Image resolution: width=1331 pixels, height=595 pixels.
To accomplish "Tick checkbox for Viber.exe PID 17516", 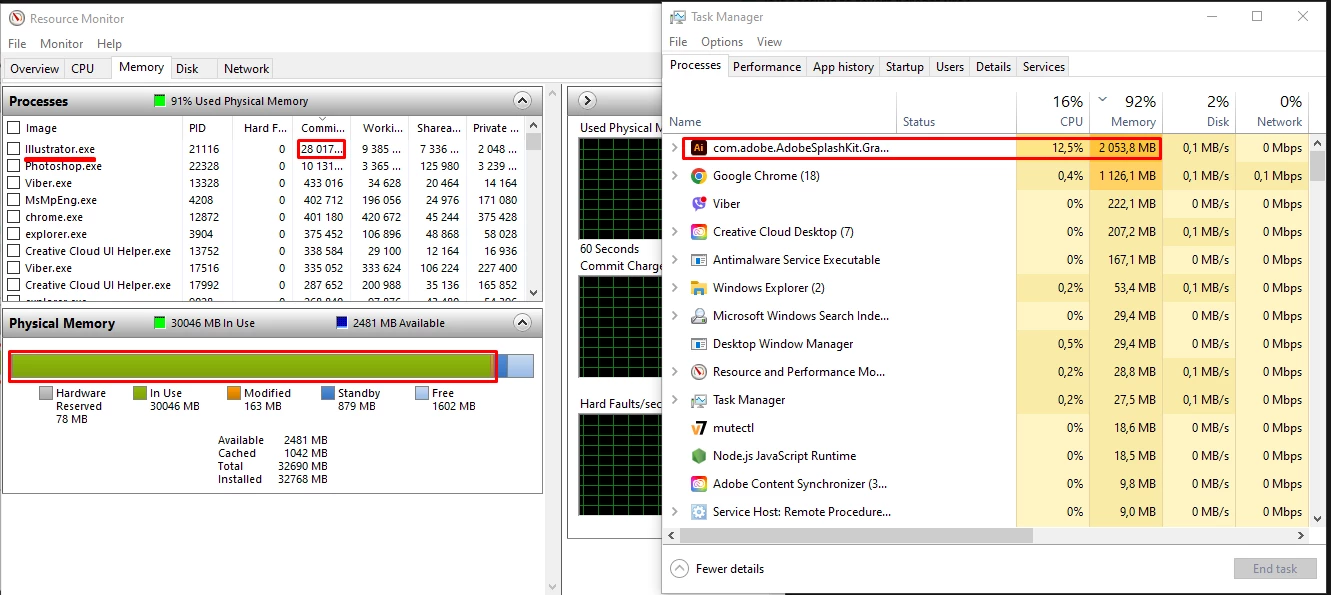I will pos(14,268).
